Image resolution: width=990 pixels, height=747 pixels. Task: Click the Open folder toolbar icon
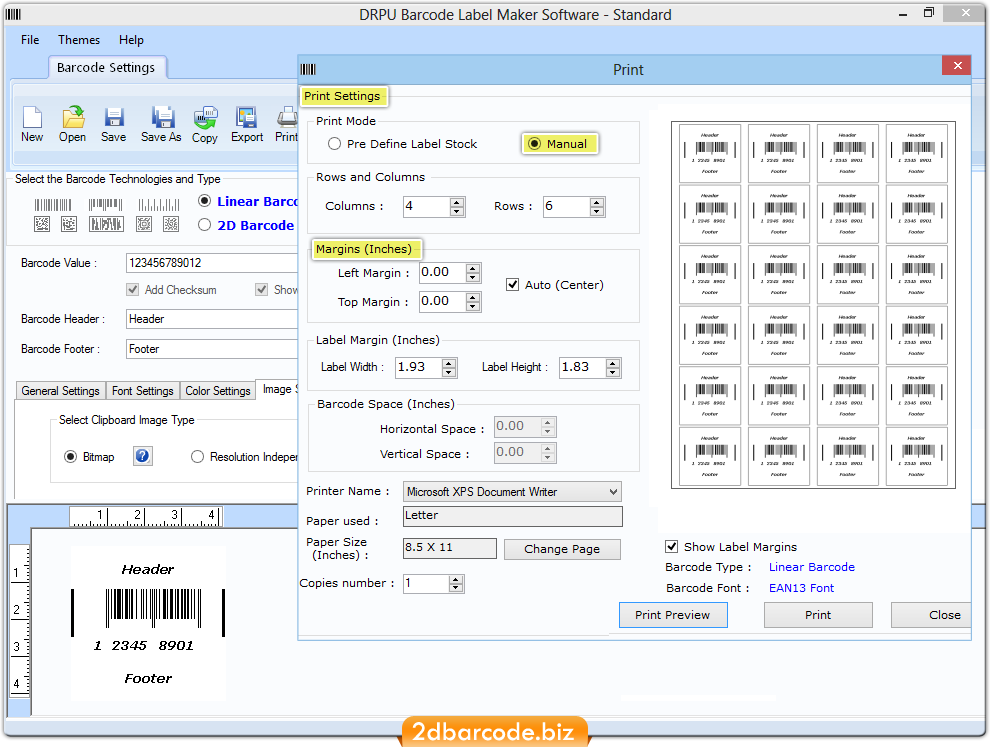[x=73, y=117]
